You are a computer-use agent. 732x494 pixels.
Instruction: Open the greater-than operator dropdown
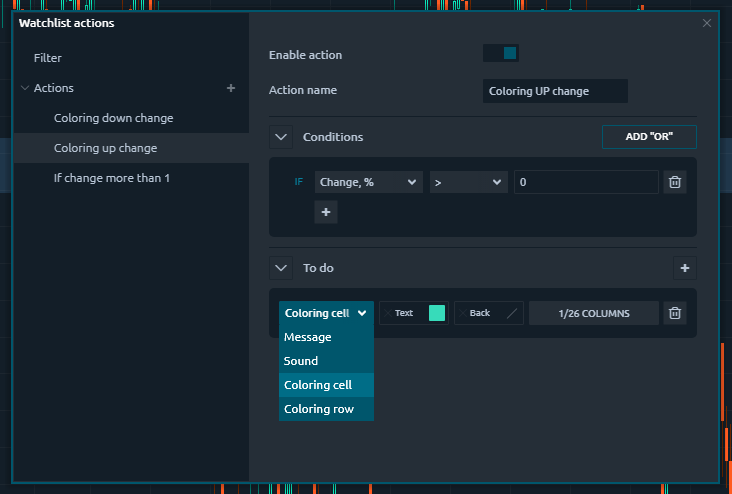(x=468, y=182)
